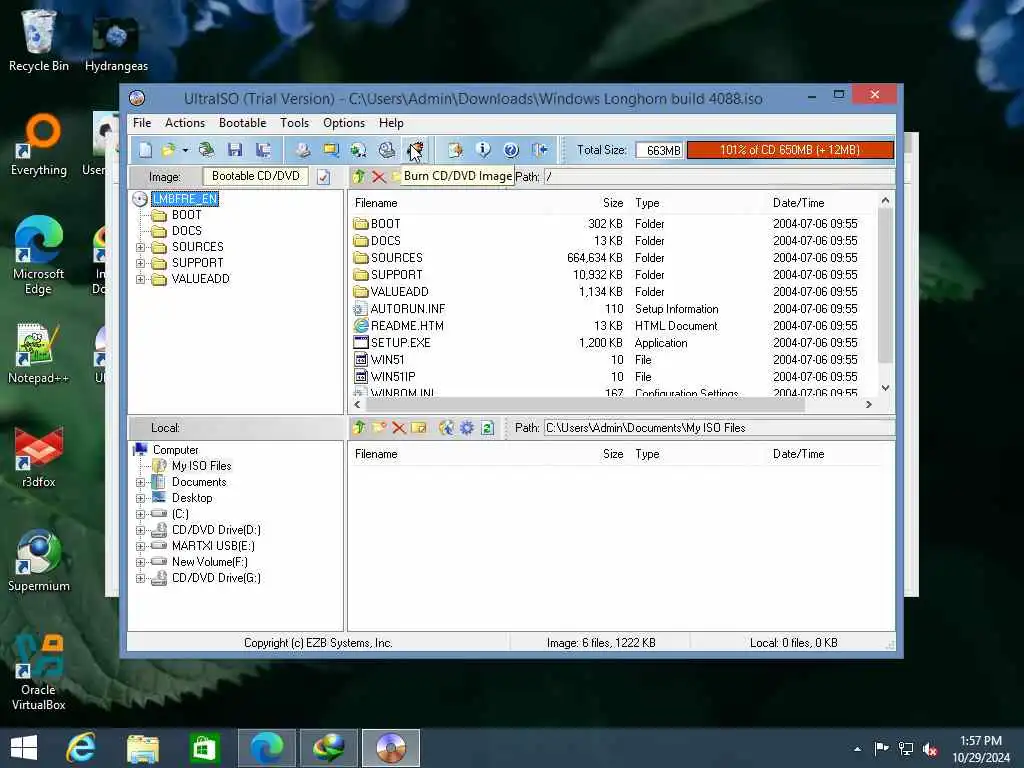The height and width of the screenshot is (768, 1024).
Task: Click the rename folder icon in local pane
Action: [419, 428]
